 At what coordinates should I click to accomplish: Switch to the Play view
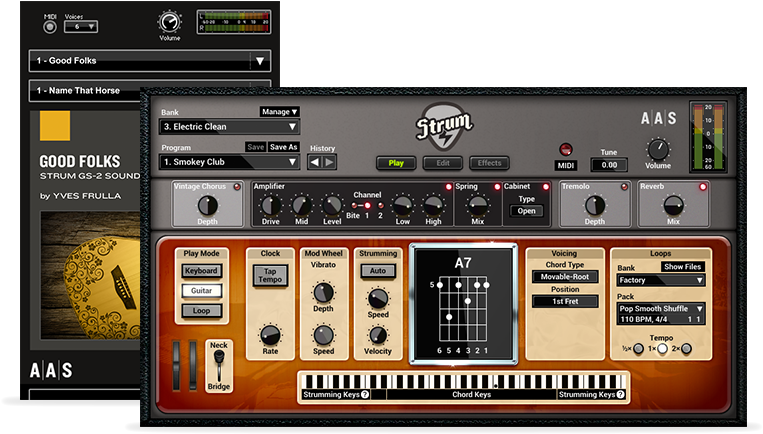[396, 163]
